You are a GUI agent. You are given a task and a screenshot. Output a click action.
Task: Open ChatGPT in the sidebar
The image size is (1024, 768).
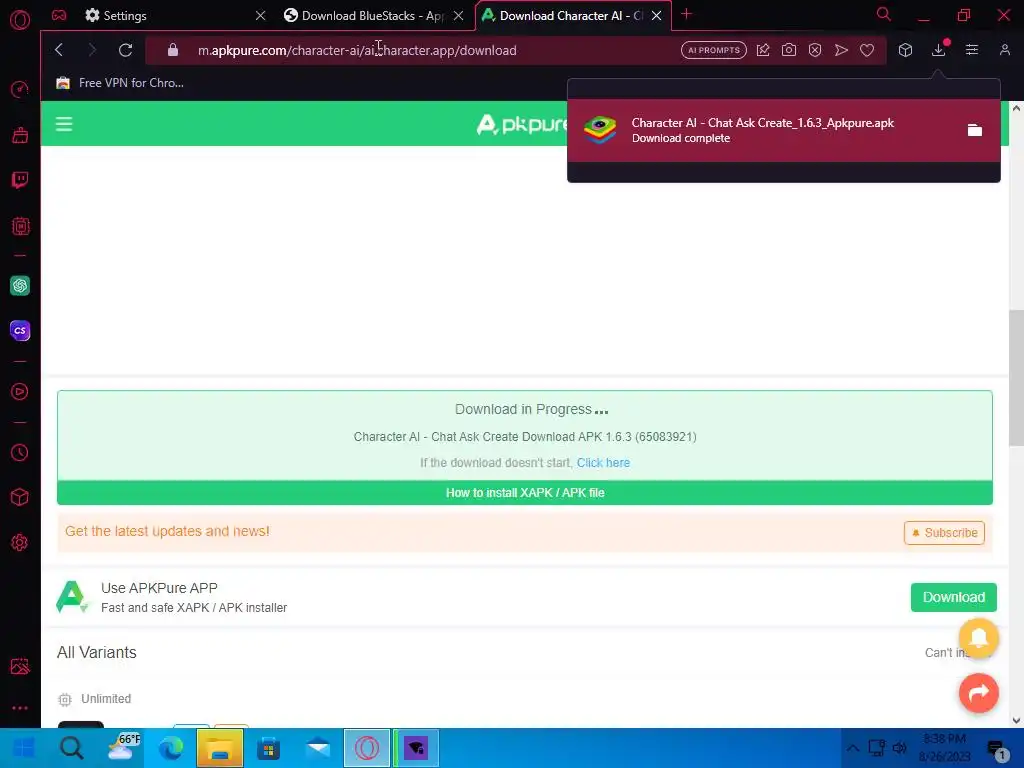pos(20,285)
